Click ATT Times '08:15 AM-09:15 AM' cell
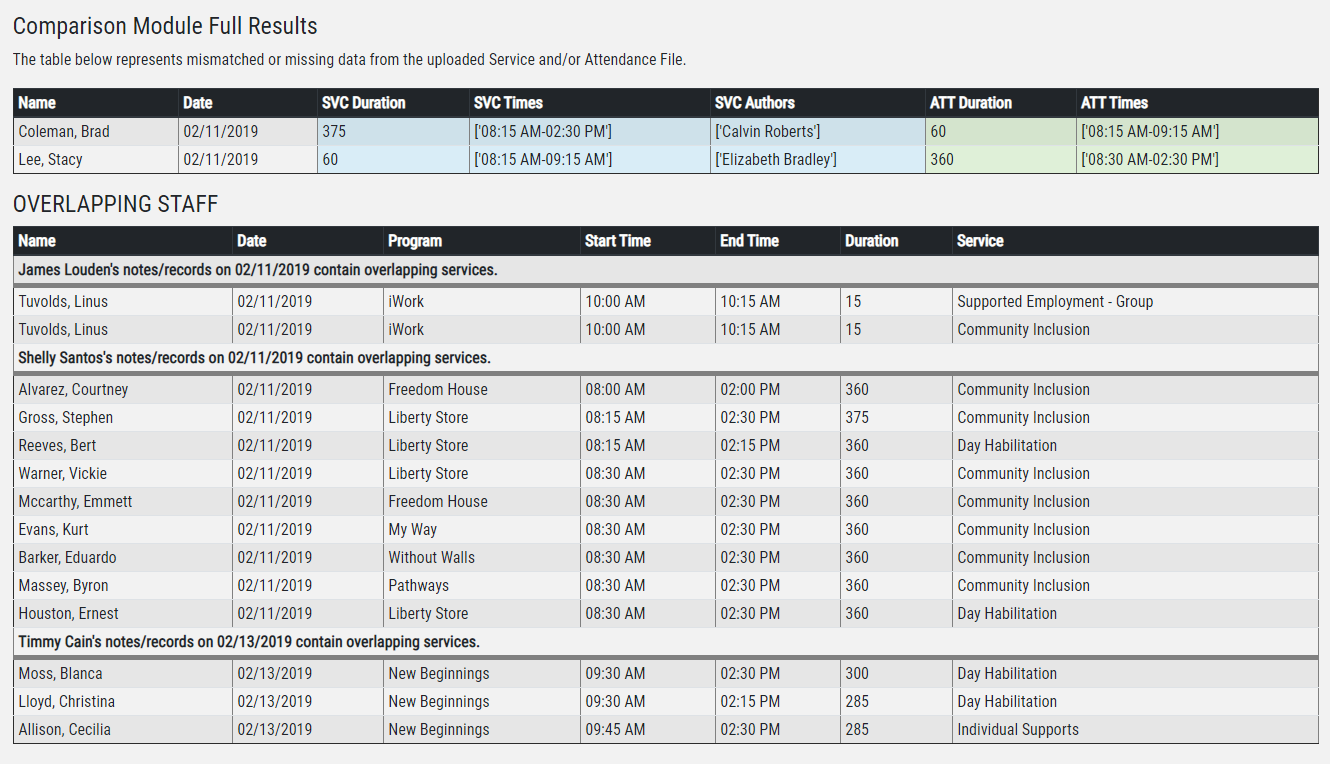 1197,132
